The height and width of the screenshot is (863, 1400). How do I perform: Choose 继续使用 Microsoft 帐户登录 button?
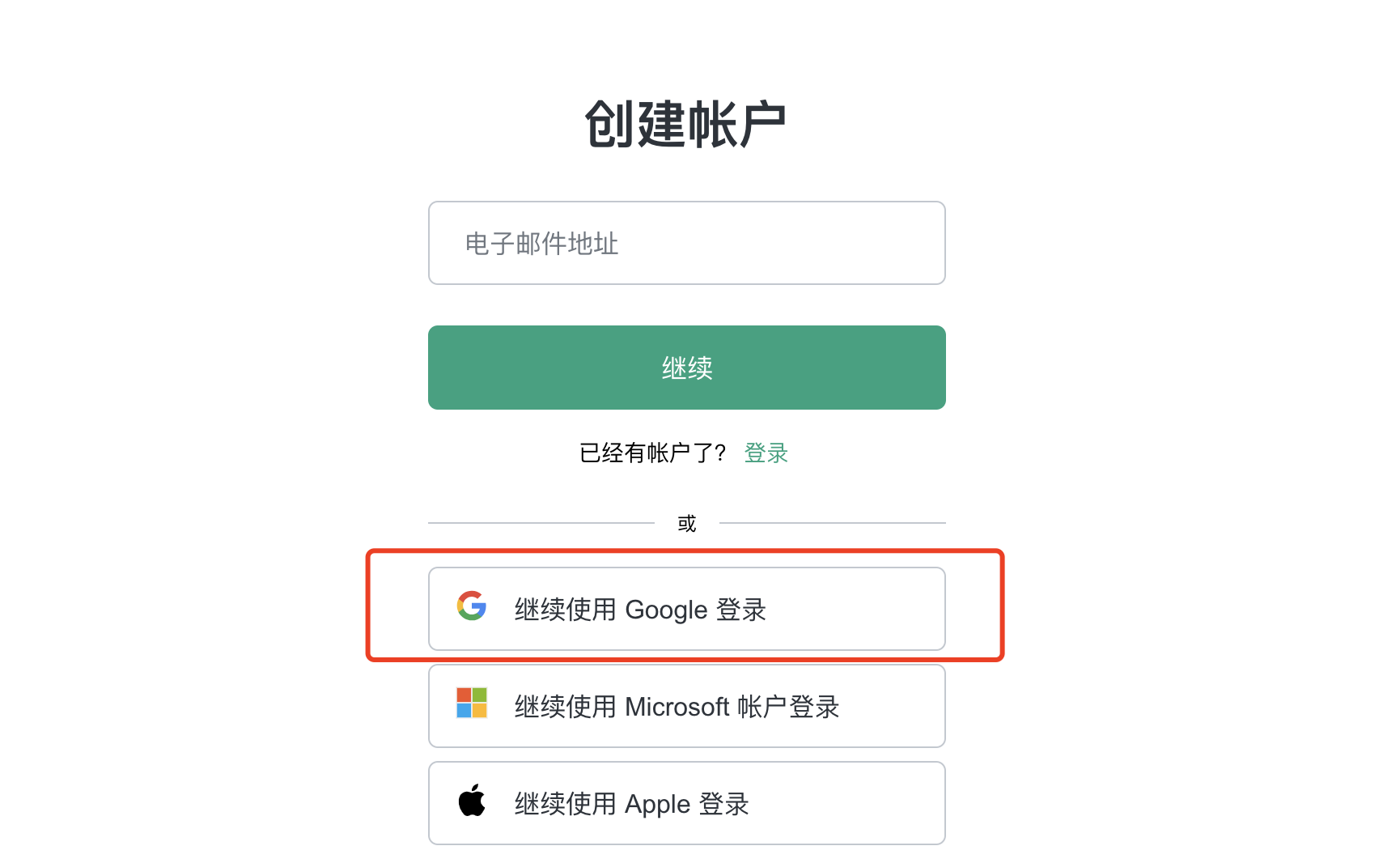686,706
